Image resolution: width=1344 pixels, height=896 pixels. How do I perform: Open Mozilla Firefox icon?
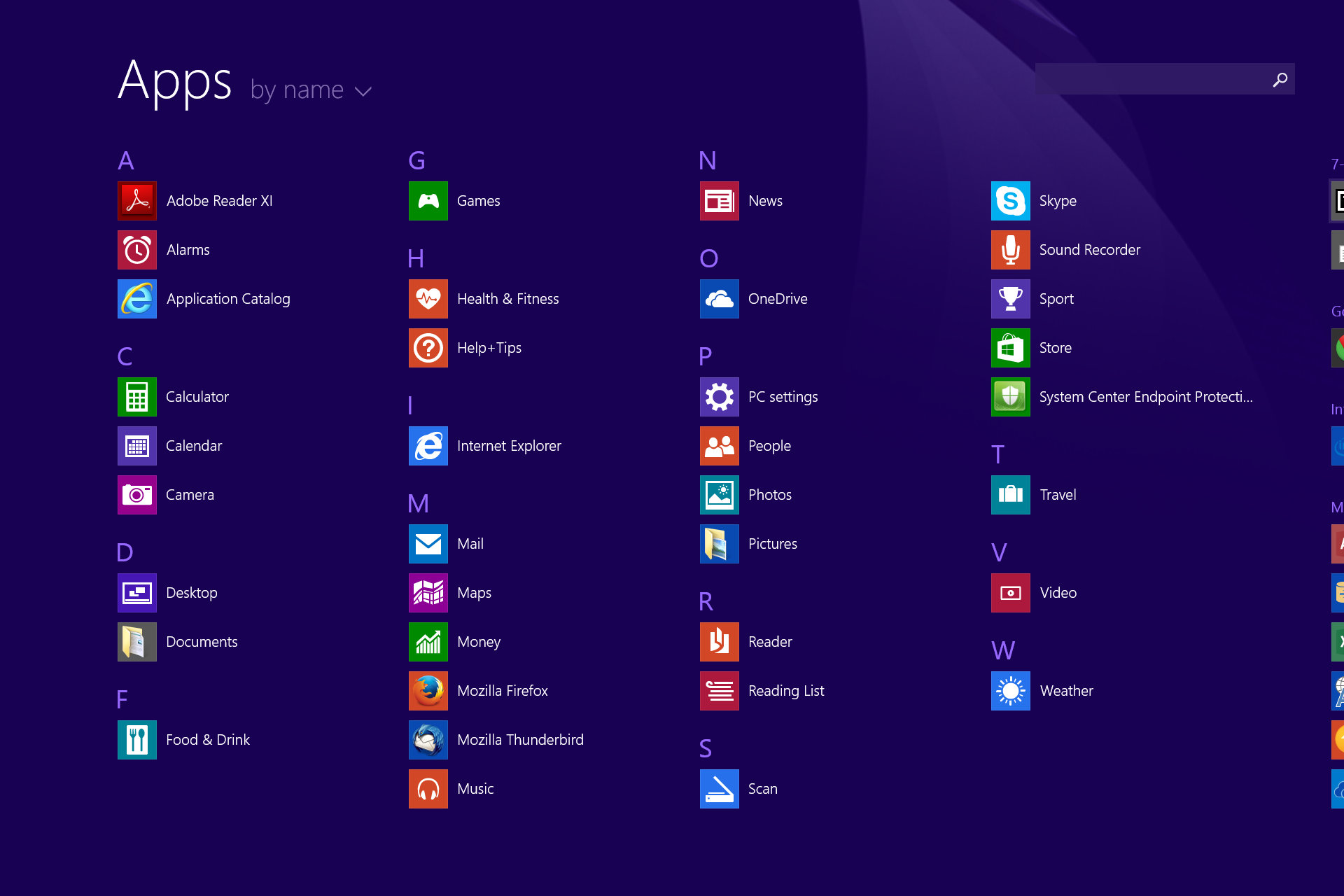pos(428,691)
